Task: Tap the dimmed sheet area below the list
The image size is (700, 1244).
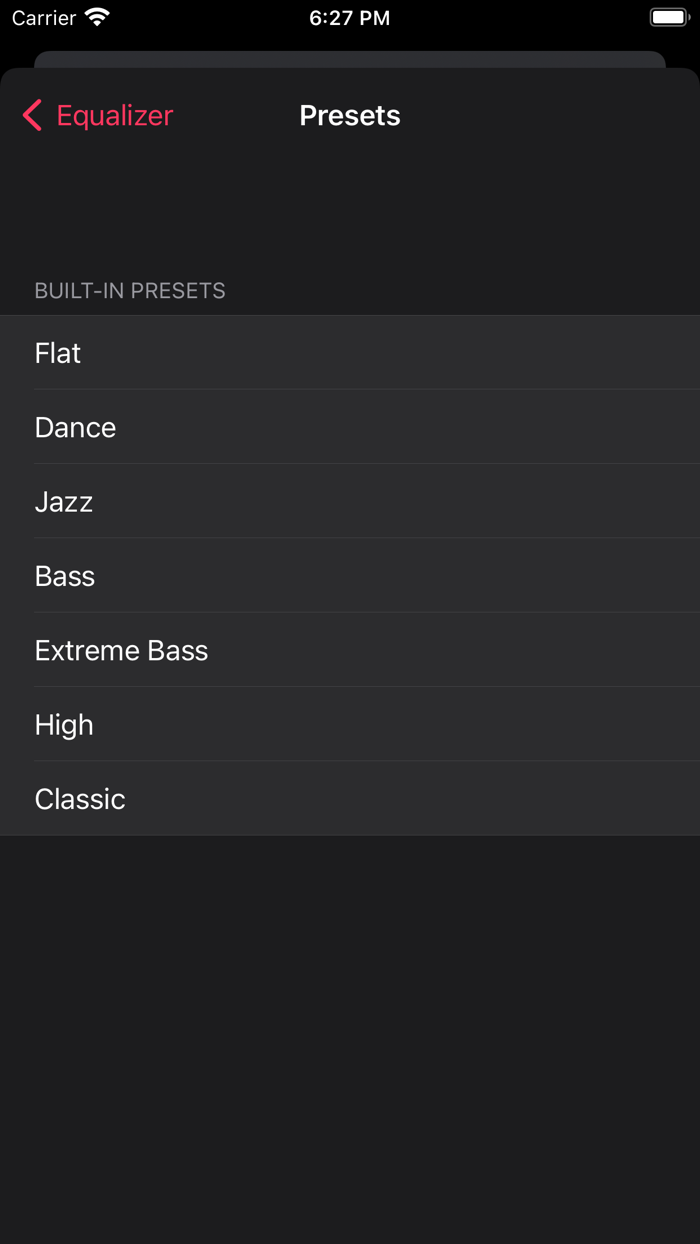Action: [350, 1000]
